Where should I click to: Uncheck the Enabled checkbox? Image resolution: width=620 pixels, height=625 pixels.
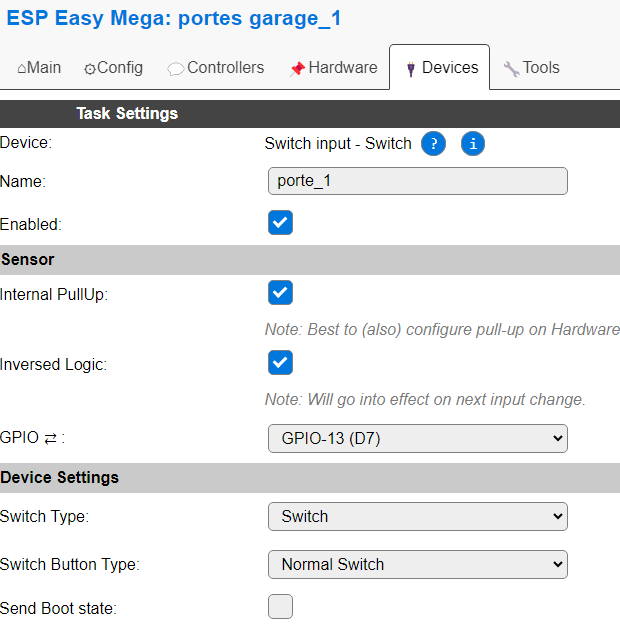(x=280, y=222)
